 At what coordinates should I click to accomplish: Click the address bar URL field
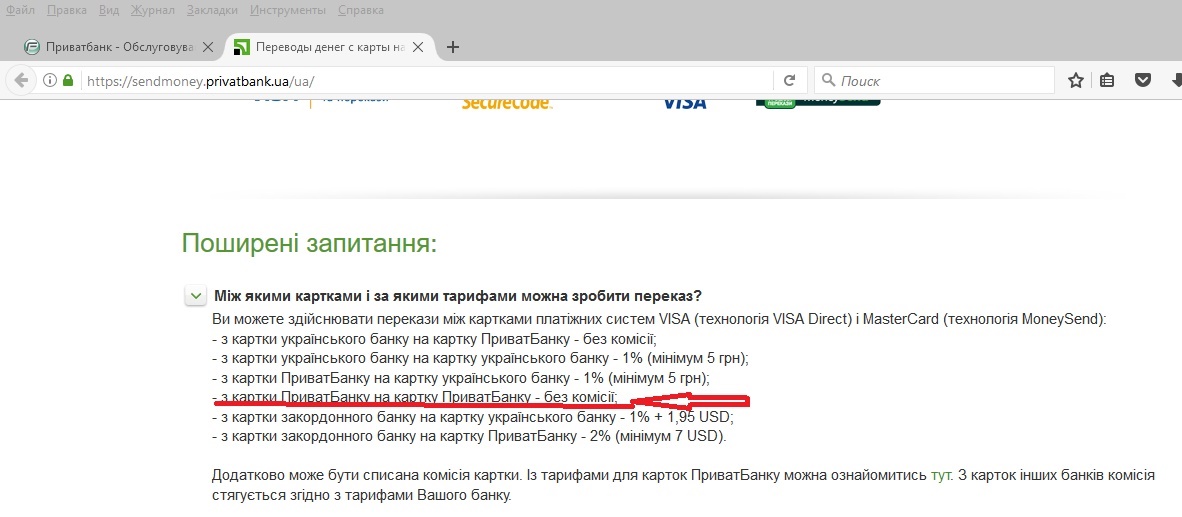pyautogui.click(x=428, y=81)
